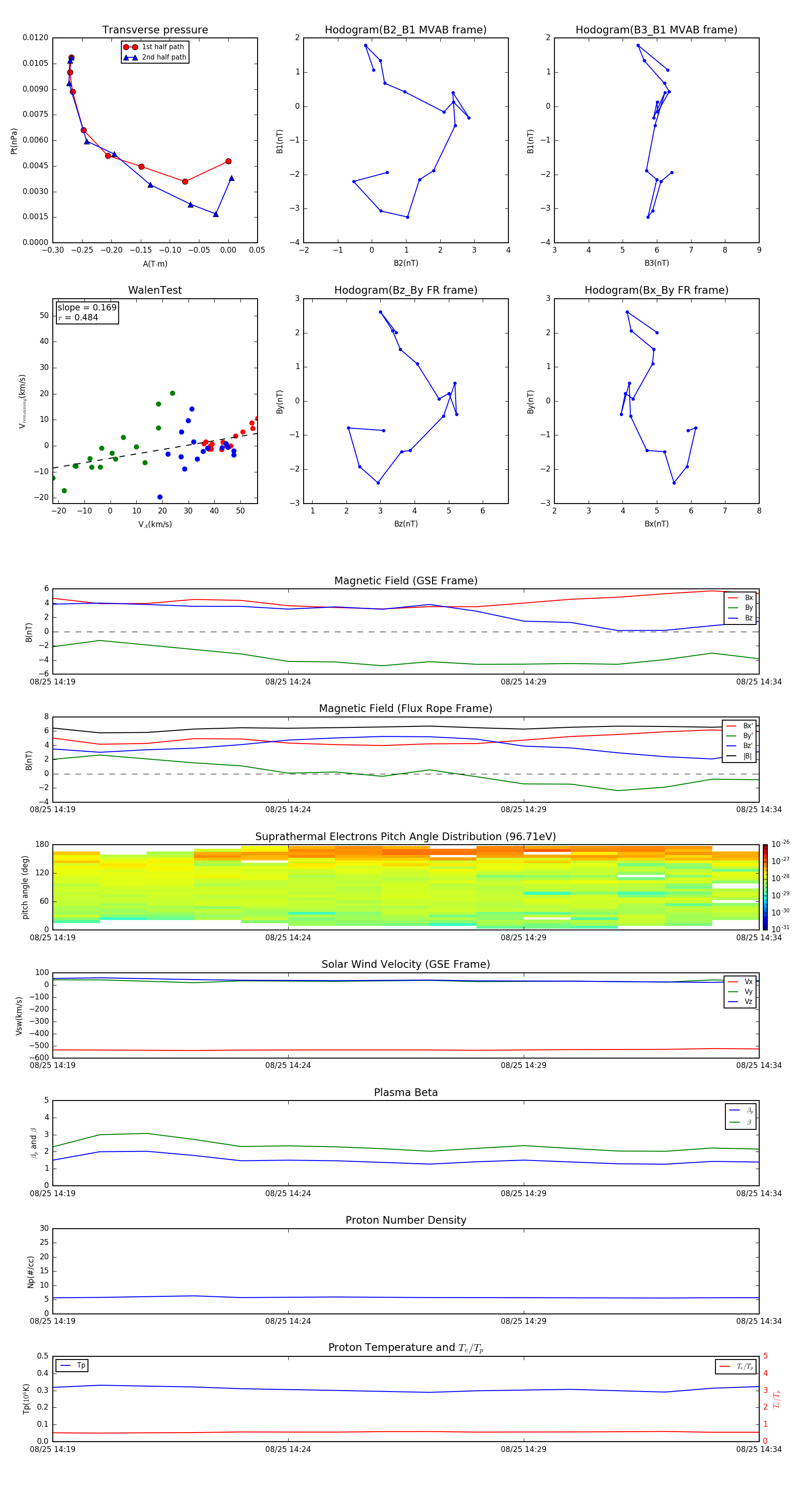
Task: Click the 'B3(nT)' x-axis label
Action: (x=656, y=263)
